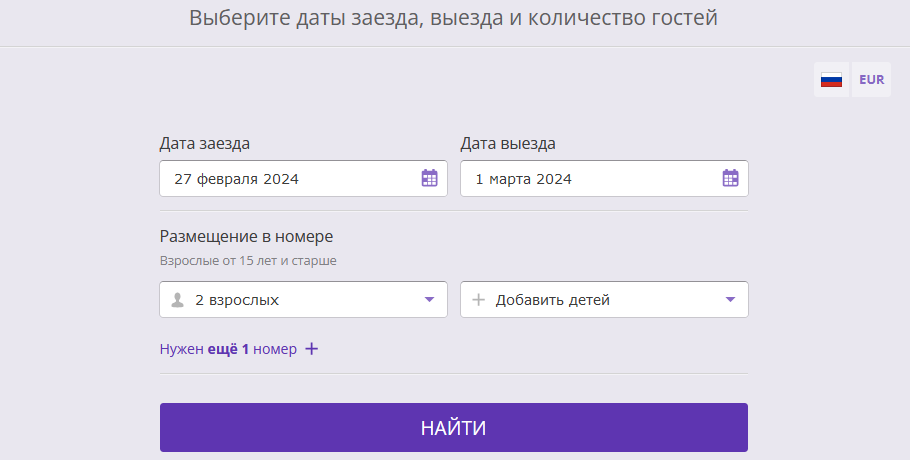Image resolution: width=910 pixels, height=460 pixels.
Task: Click the 'Дата заезда' label
Action: point(205,143)
